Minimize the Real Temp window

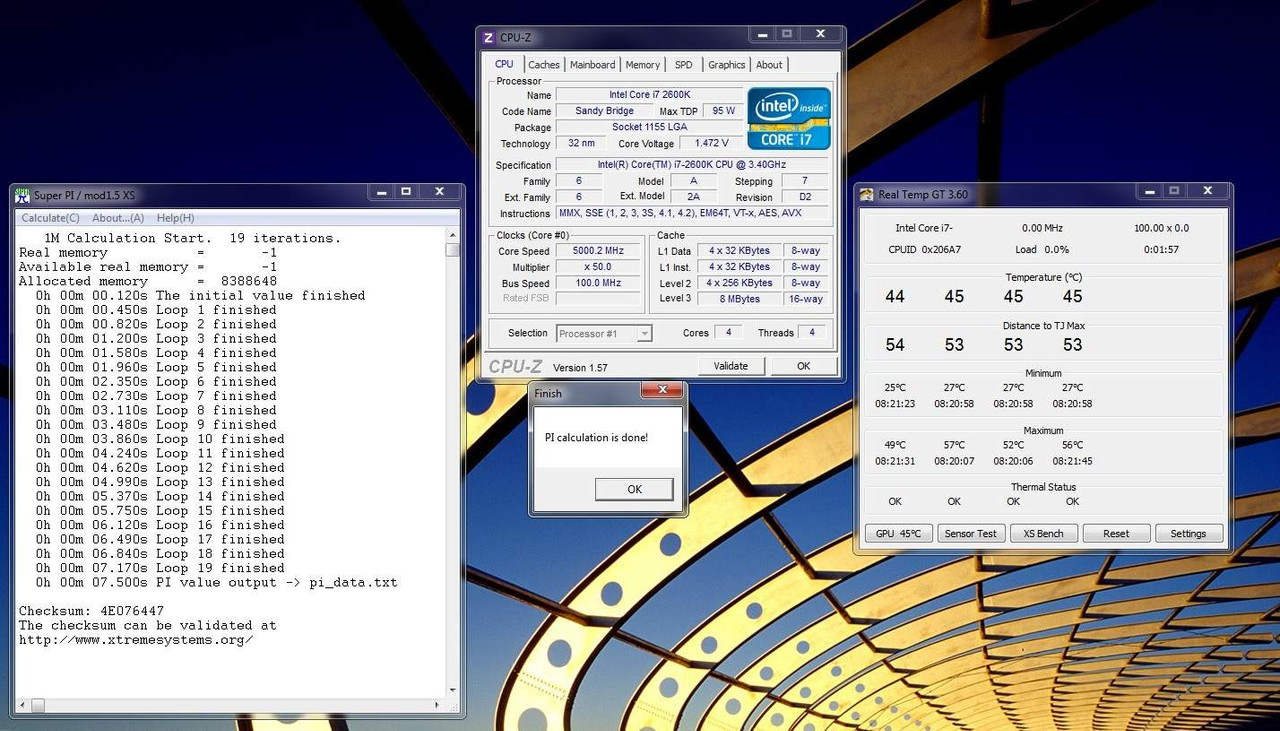1149,191
